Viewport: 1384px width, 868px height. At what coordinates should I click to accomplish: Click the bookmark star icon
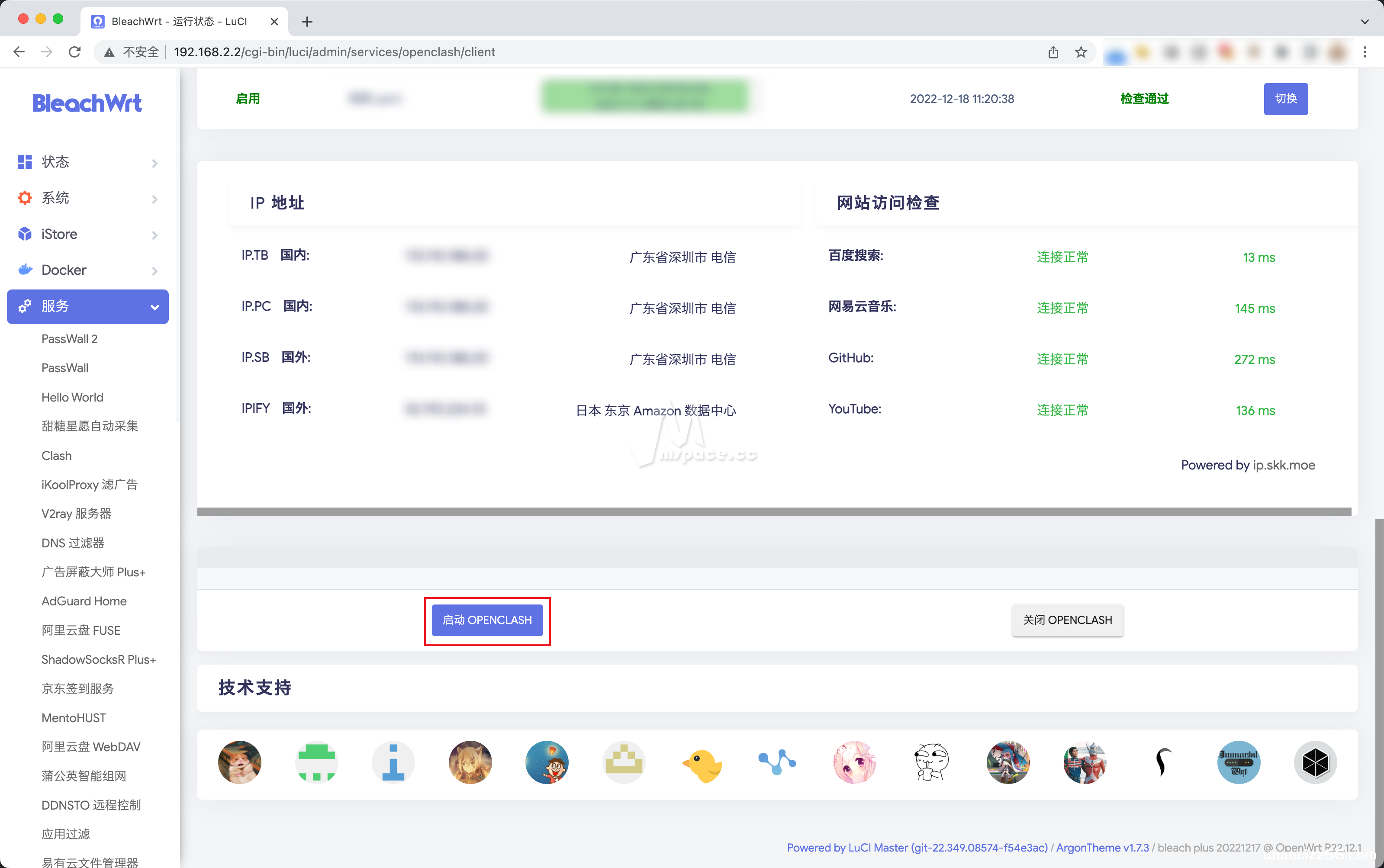[x=1081, y=51]
